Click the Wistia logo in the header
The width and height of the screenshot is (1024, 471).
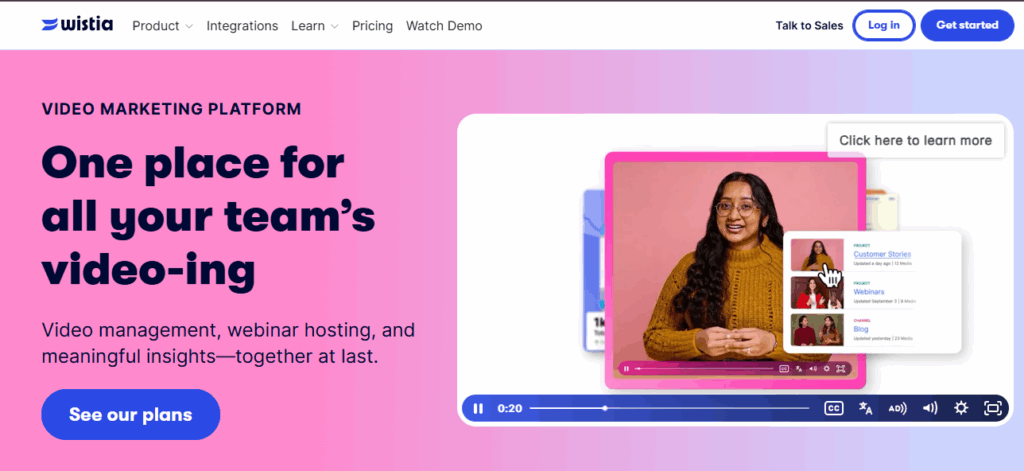tap(77, 25)
